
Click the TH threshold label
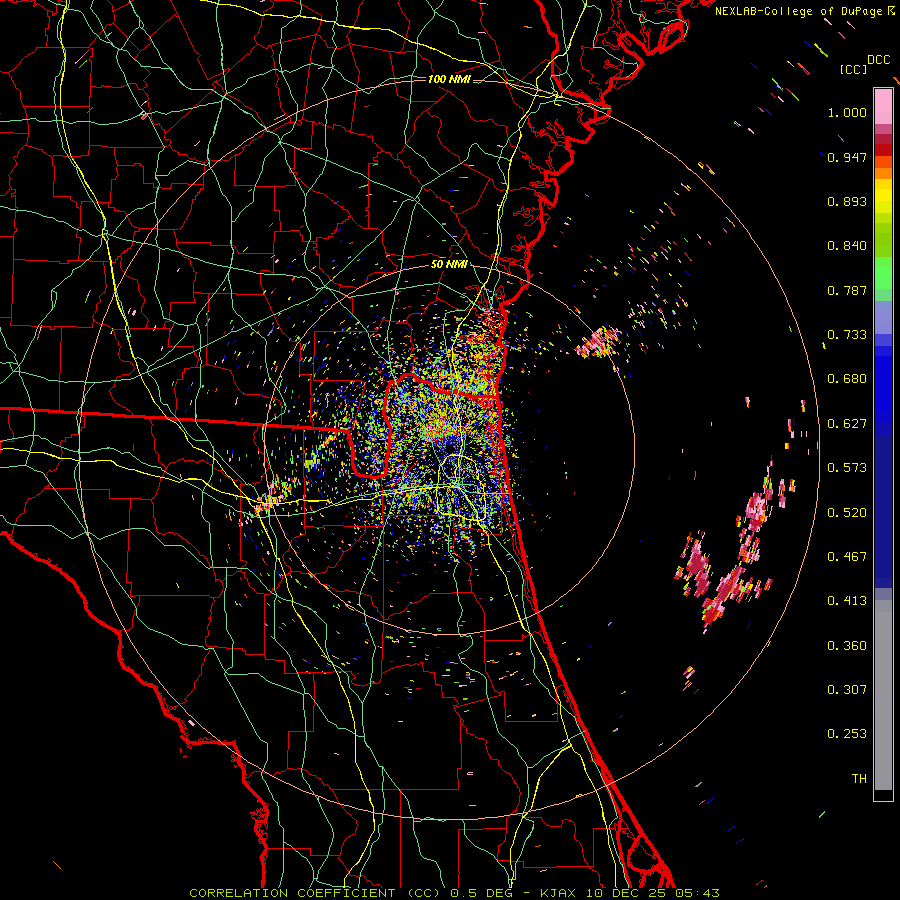point(859,779)
